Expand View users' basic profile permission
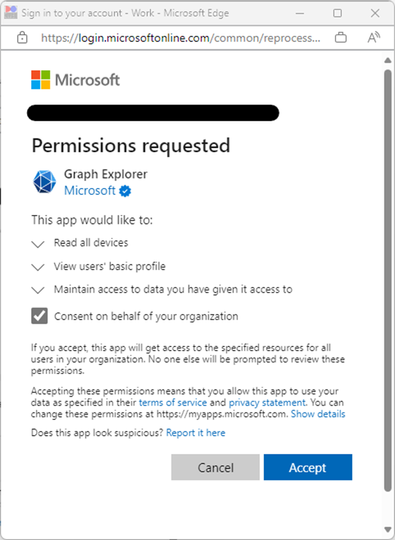 38,267
